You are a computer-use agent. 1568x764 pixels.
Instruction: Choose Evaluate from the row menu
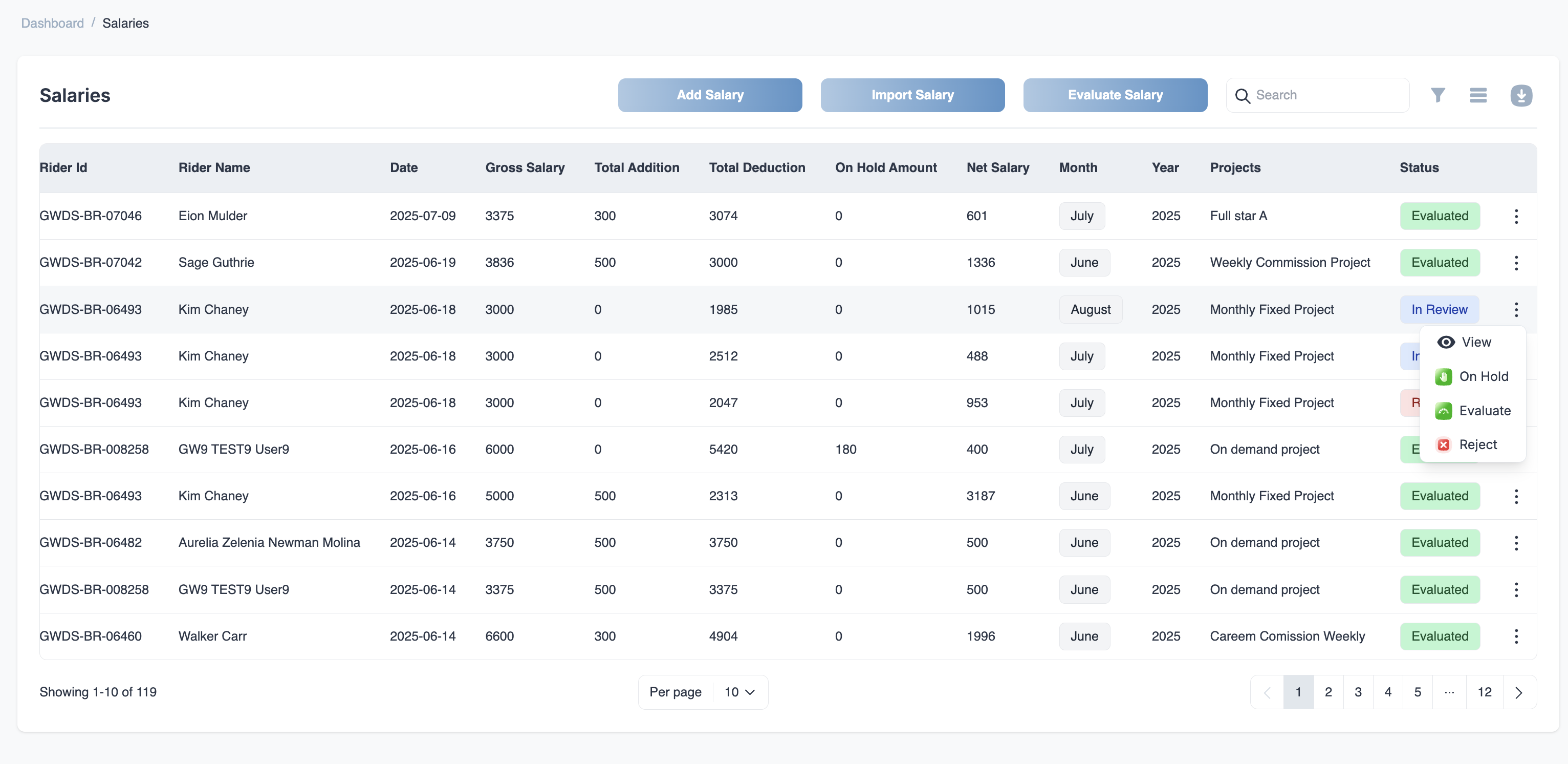coord(1472,411)
